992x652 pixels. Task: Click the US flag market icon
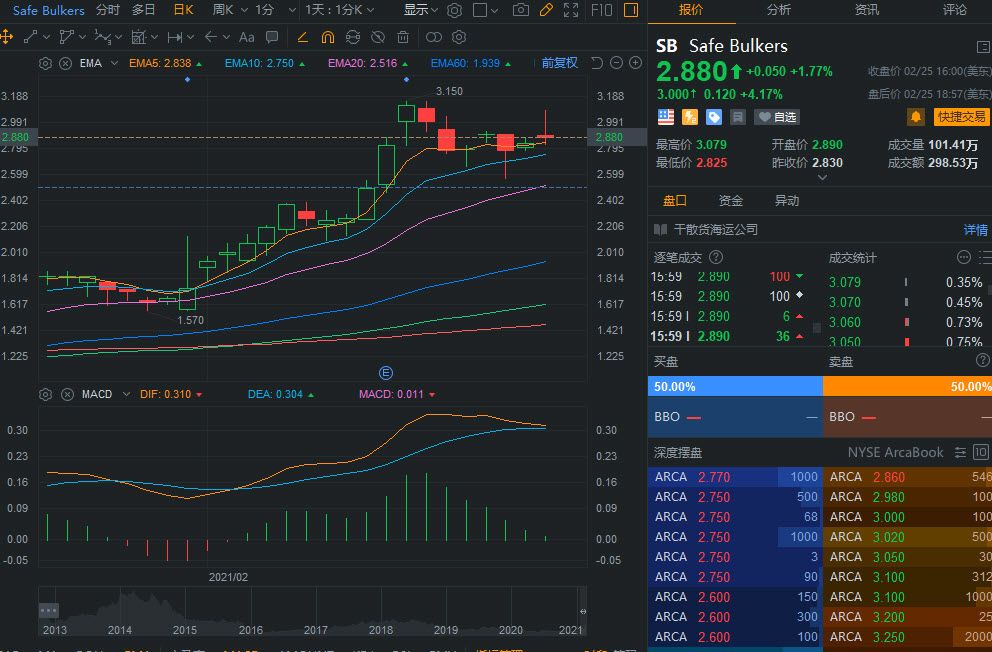[x=666, y=116]
